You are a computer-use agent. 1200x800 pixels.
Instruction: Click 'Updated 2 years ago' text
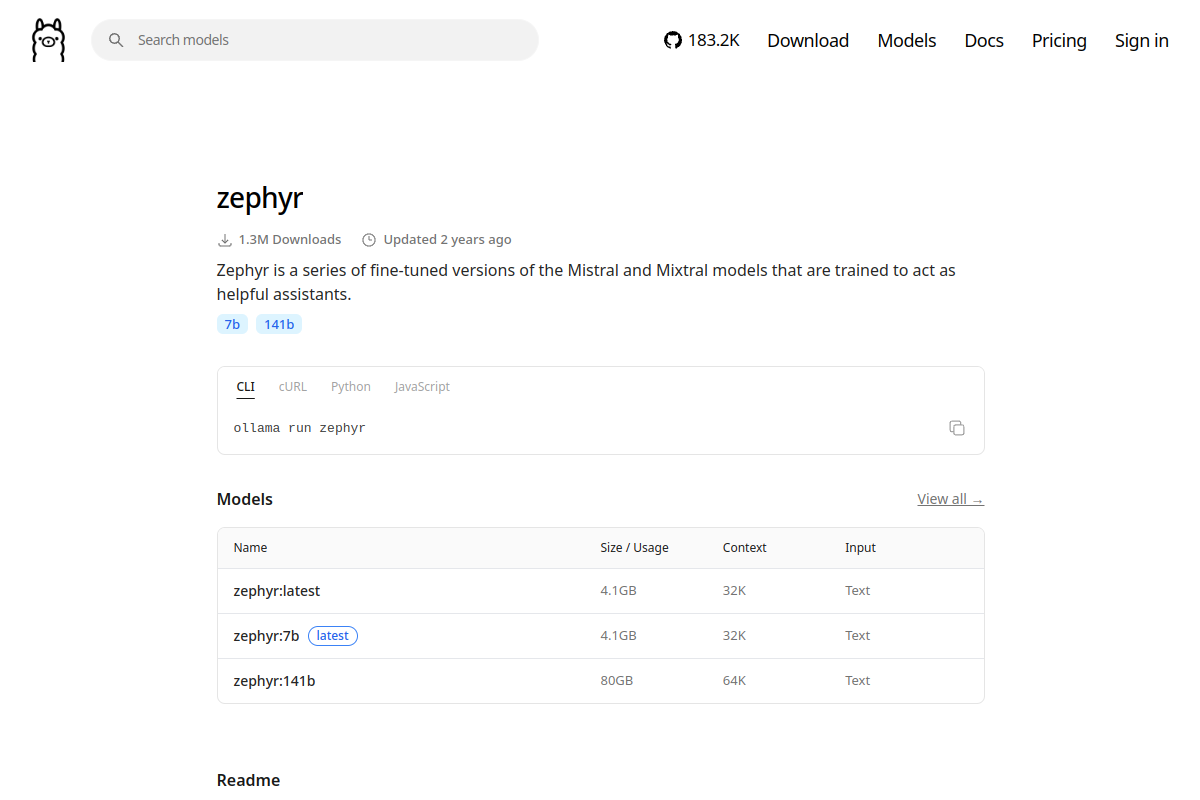pos(447,240)
